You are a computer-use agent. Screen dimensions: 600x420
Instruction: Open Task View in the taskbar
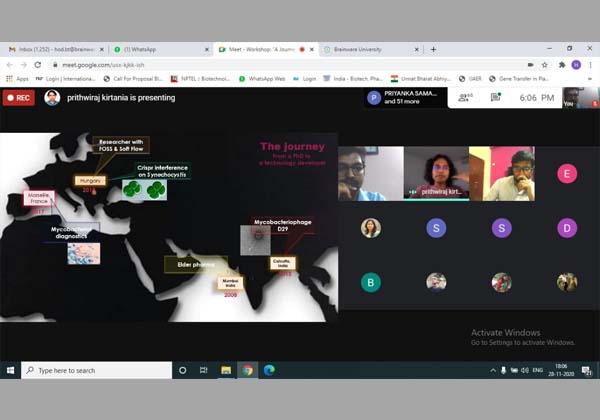[204, 370]
